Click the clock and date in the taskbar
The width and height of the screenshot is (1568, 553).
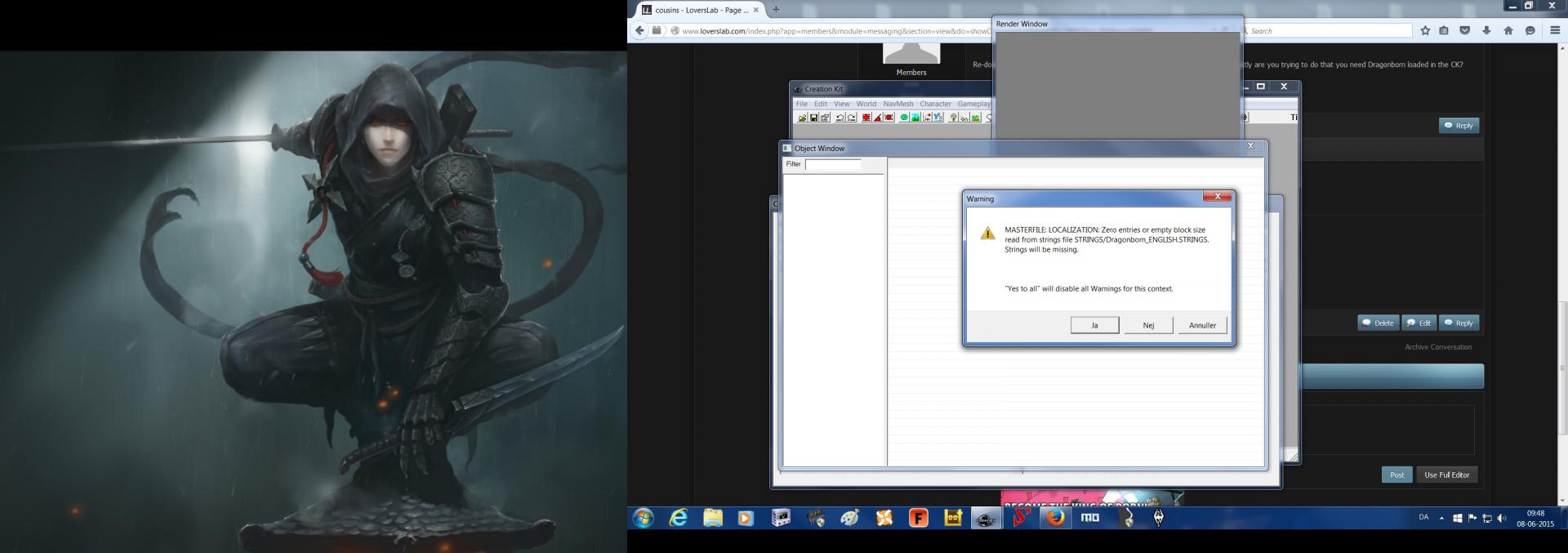point(1535,519)
